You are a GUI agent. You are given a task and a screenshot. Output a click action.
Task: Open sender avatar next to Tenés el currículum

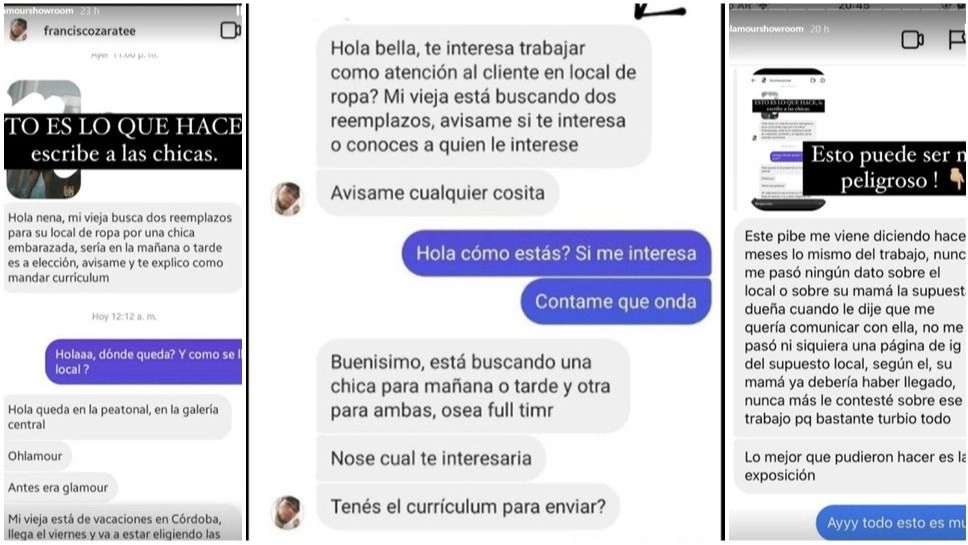click(288, 512)
